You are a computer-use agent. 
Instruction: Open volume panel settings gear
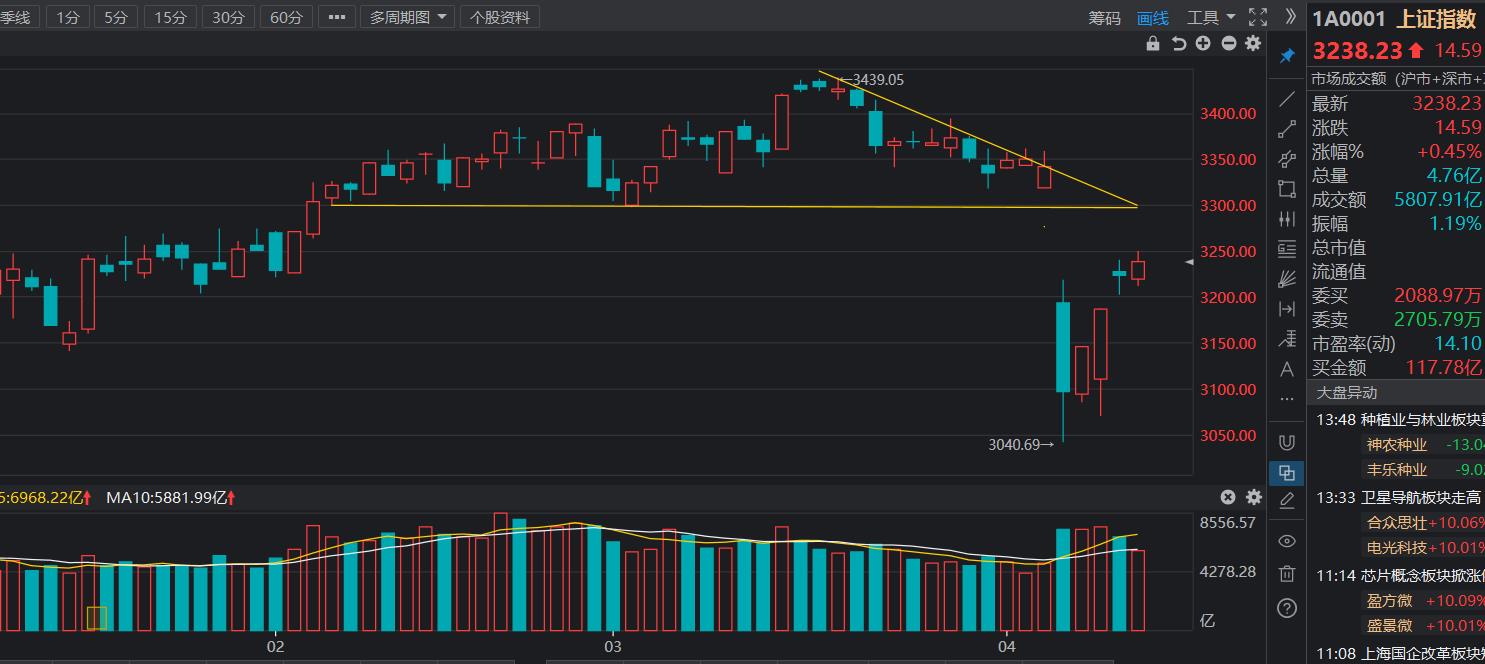pyautogui.click(x=1254, y=497)
